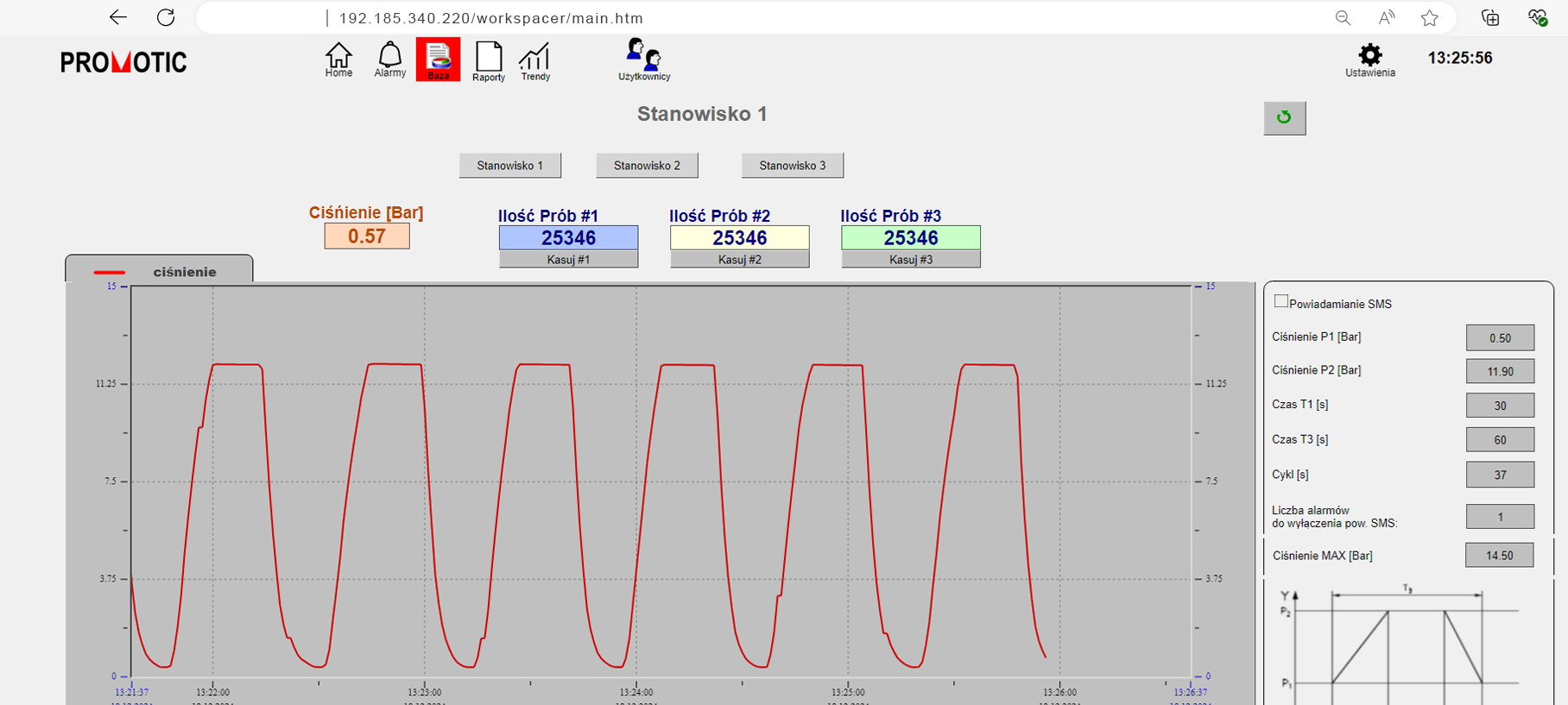Click the pressure reading 0.57
The height and width of the screenshot is (705, 1568).
367,236
